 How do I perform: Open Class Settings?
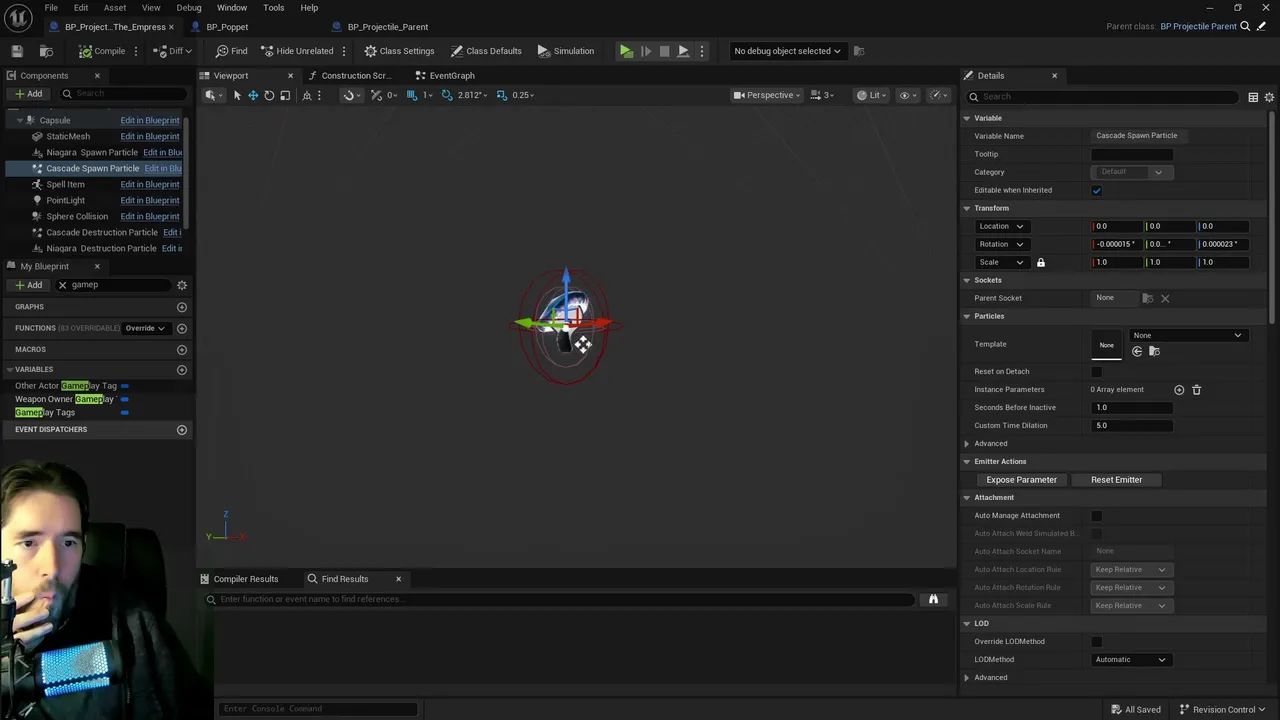(x=399, y=51)
